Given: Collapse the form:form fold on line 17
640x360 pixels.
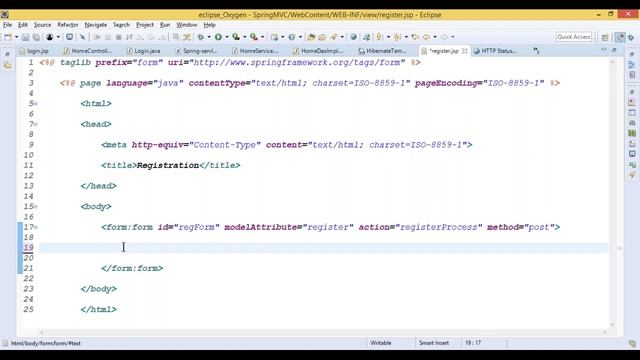Looking at the screenshot, I should point(36,227).
